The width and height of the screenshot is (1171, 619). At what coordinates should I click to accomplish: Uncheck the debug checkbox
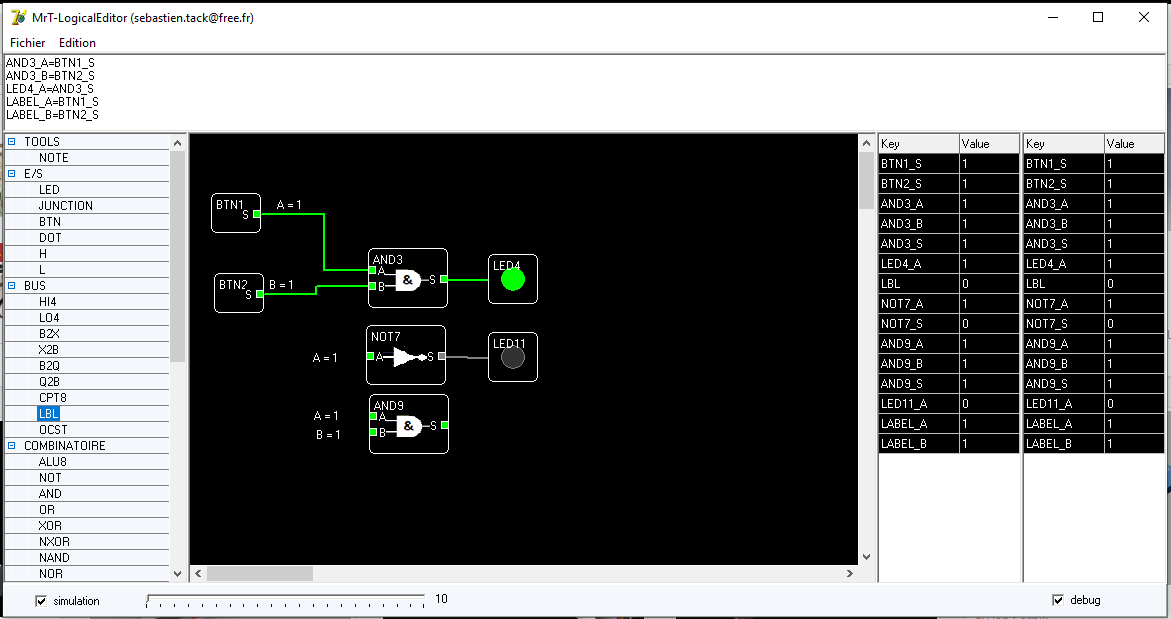coord(1058,600)
